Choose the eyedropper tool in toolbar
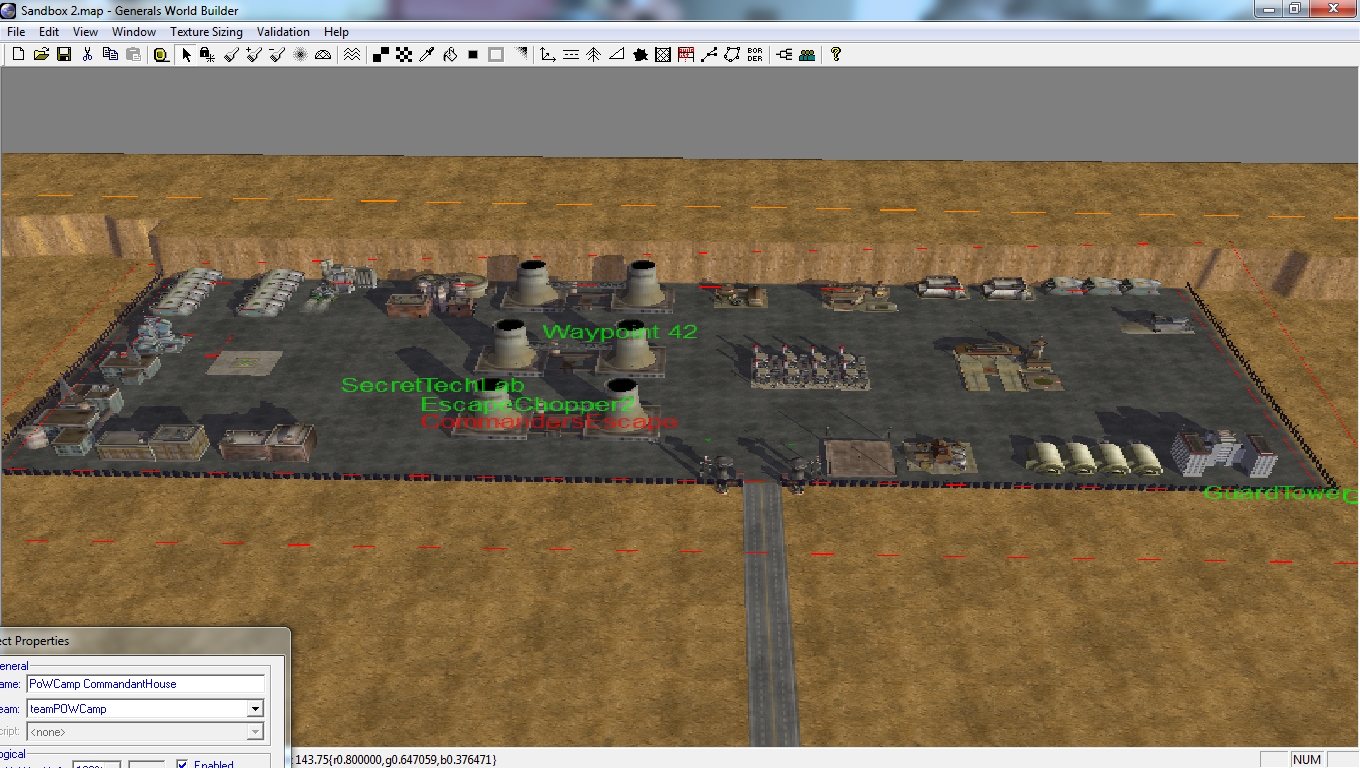The image size is (1360, 768). click(x=427, y=55)
